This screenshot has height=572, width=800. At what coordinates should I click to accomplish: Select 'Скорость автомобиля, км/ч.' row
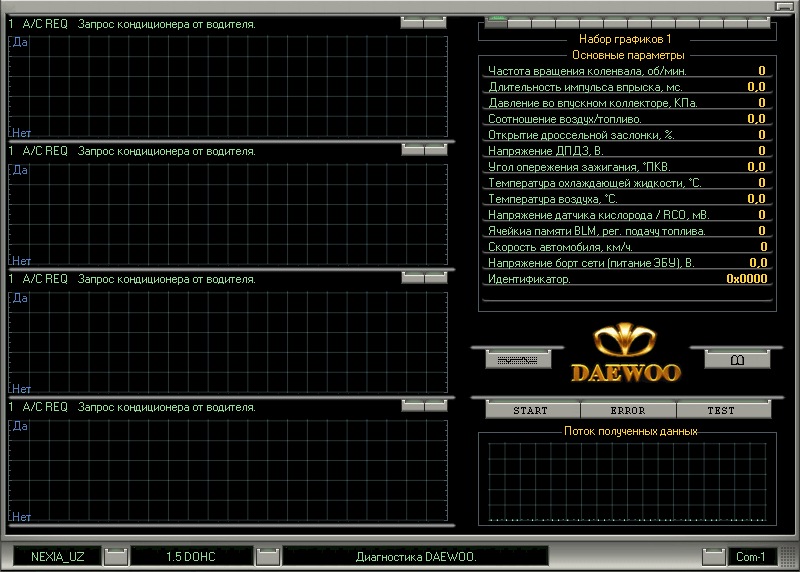[x=627, y=247]
